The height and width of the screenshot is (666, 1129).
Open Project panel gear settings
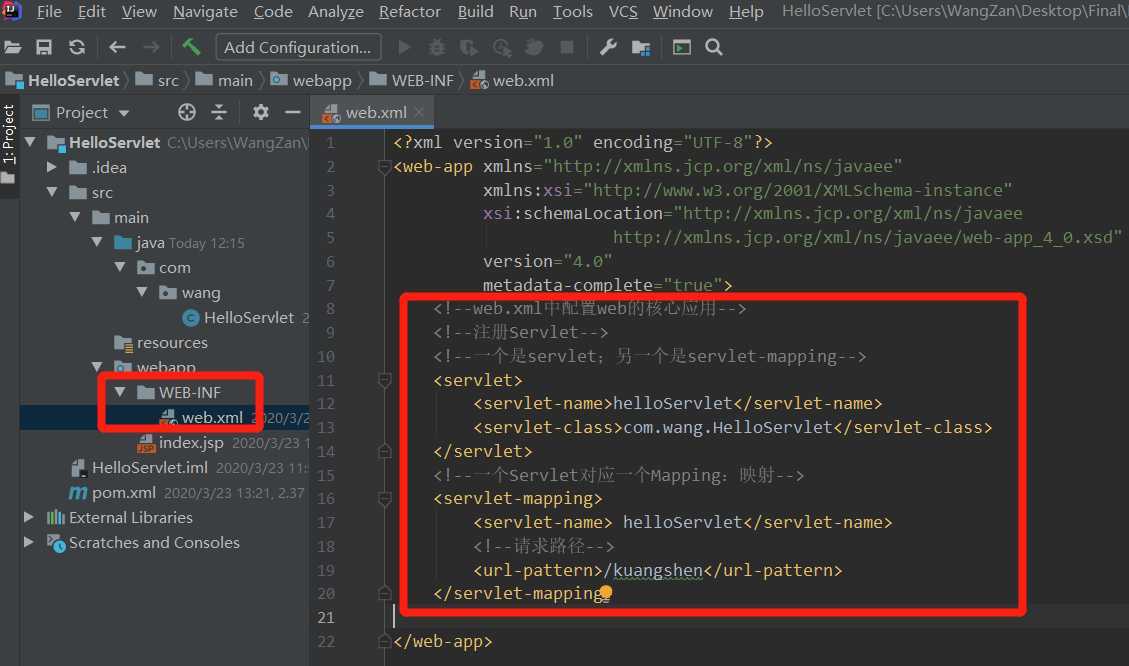[x=261, y=112]
